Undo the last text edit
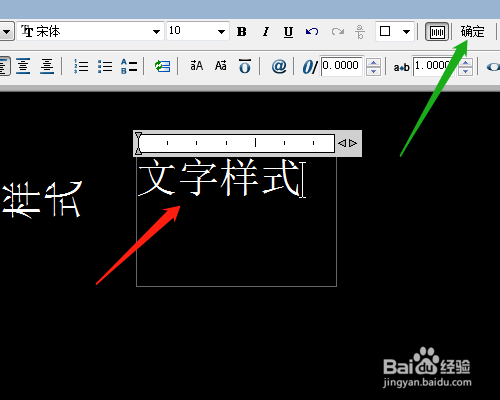Viewport: 500px width, 400px height. pyautogui.click(x=312, y=32)
